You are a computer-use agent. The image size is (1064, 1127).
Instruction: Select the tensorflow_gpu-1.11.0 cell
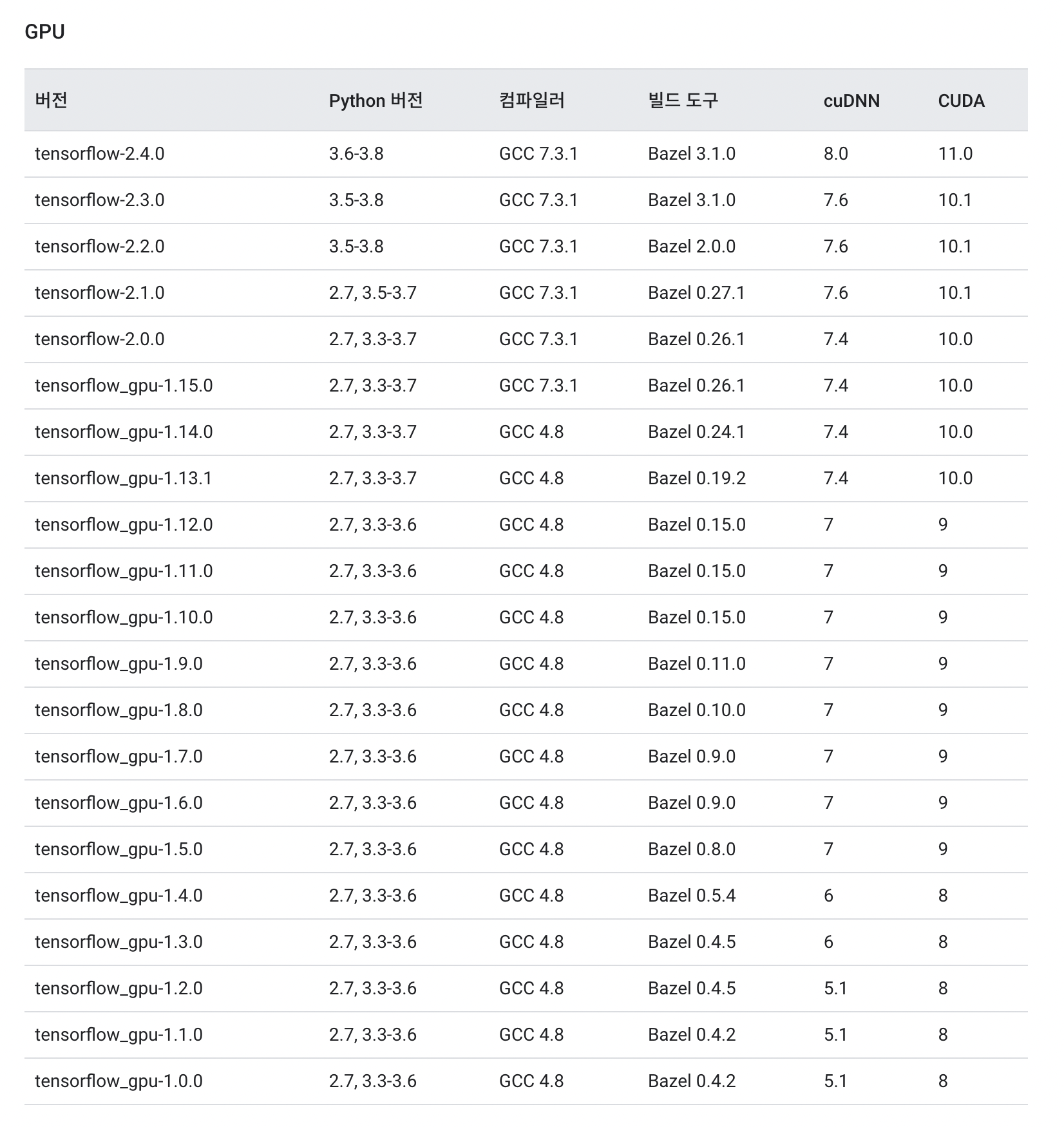pos(124,571)
